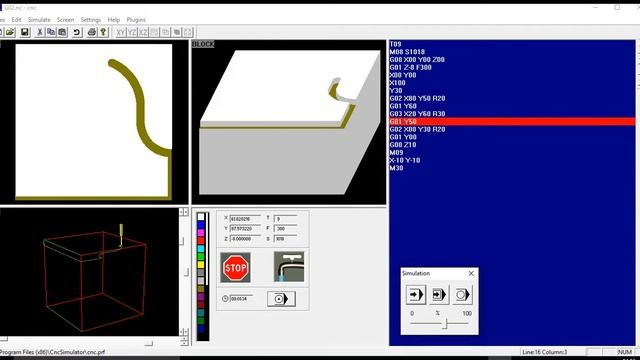640x360 pixels.
Task: Open the Settings menu
Action: pos(91,20)
